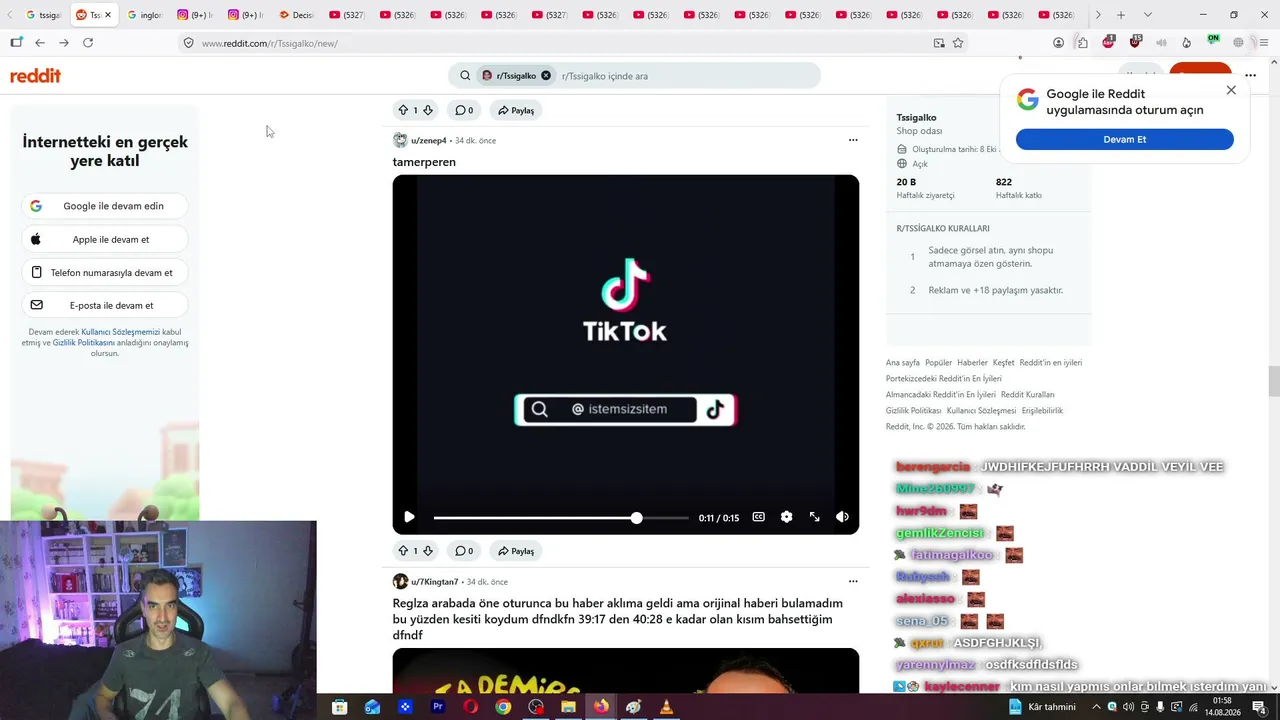Share the 'tamerperen' post via Paylaş
Viewport: 1280px width, 720px height.
(516, 550)
